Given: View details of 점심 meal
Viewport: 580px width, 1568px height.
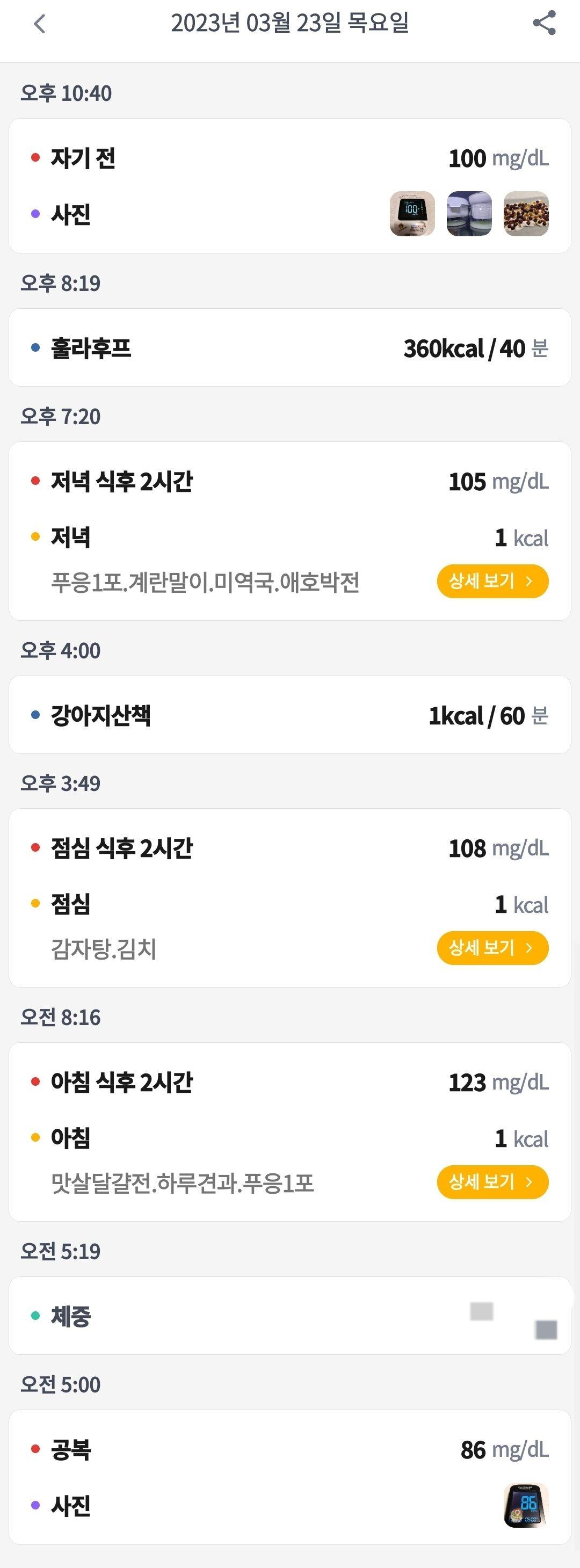Looking at the screenshot, I should point(492,948).
